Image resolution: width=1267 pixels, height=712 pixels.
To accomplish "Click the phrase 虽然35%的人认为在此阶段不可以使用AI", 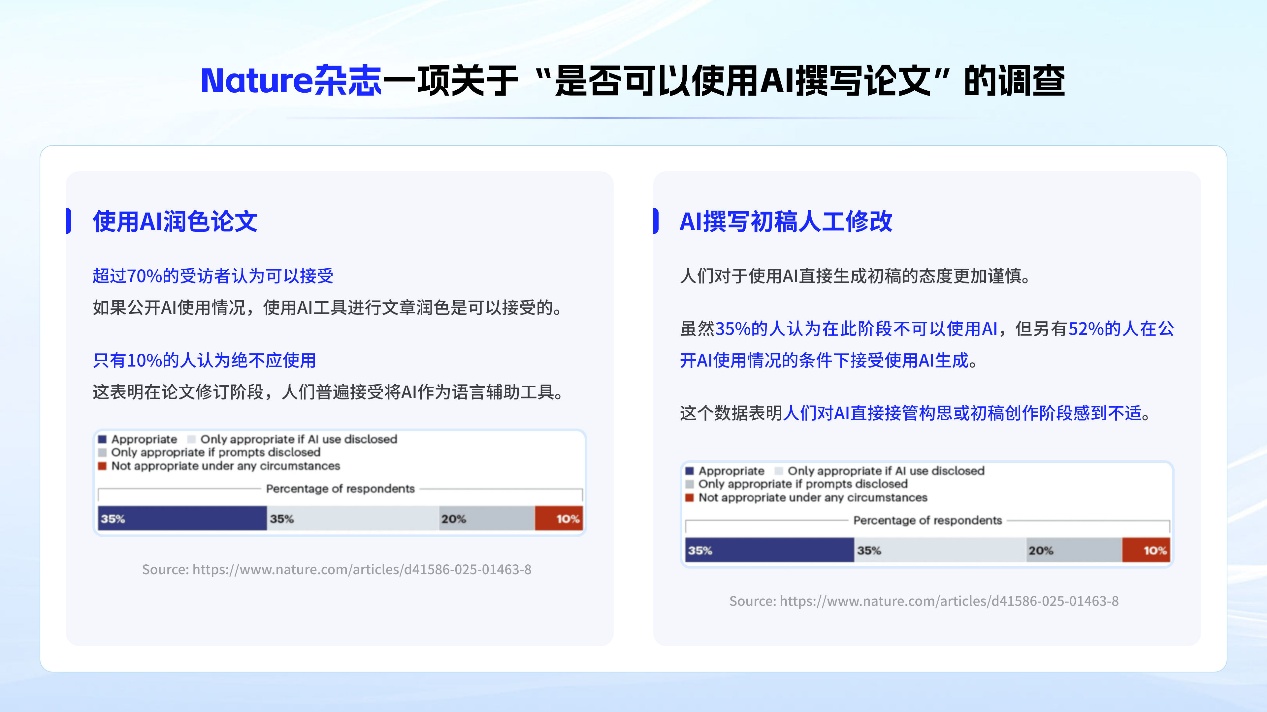I will [840, 328].
